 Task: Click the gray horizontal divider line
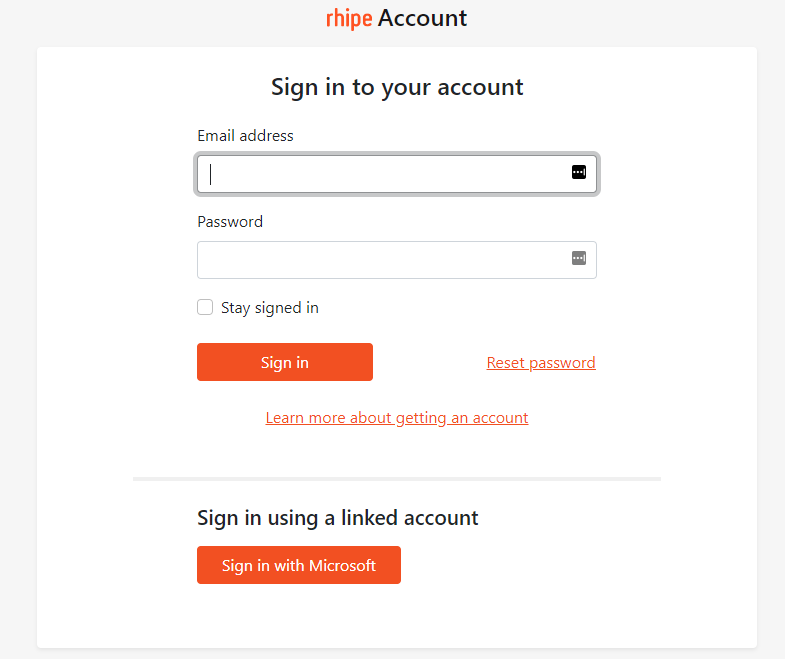click(x=397, y=479)
